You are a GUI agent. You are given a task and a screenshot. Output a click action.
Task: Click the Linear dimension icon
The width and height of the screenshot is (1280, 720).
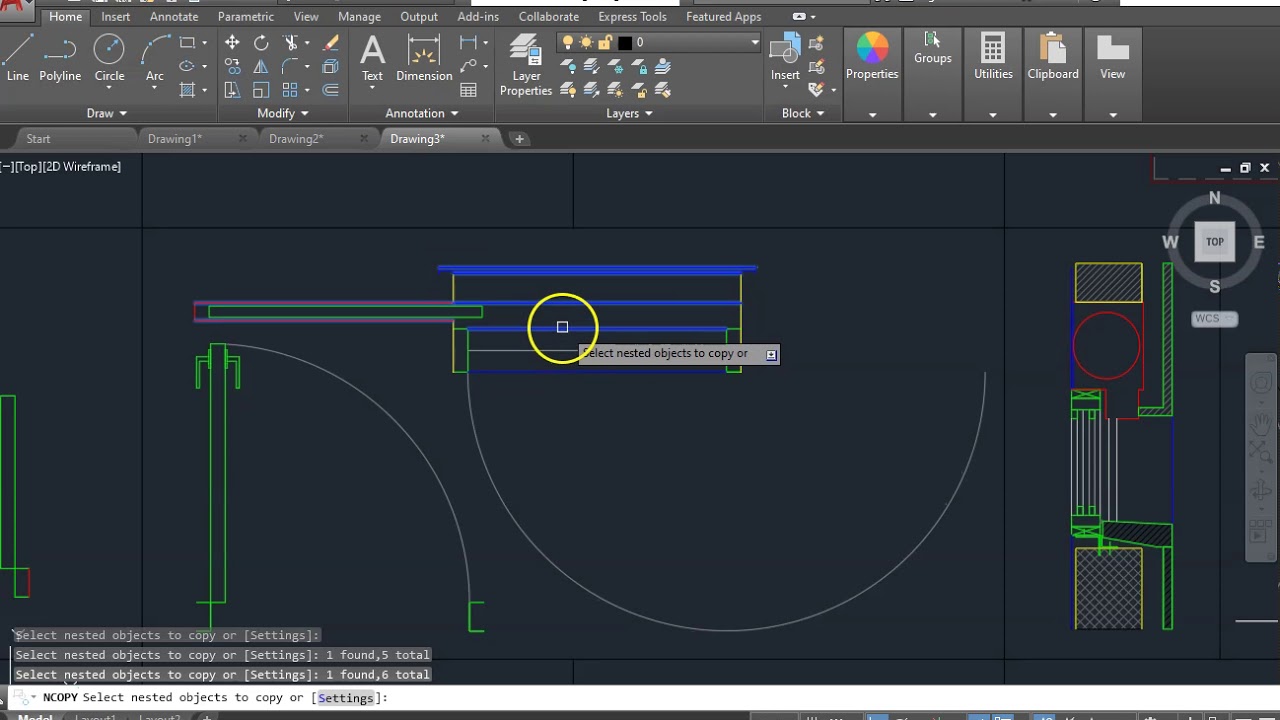(x=468, y=42)
